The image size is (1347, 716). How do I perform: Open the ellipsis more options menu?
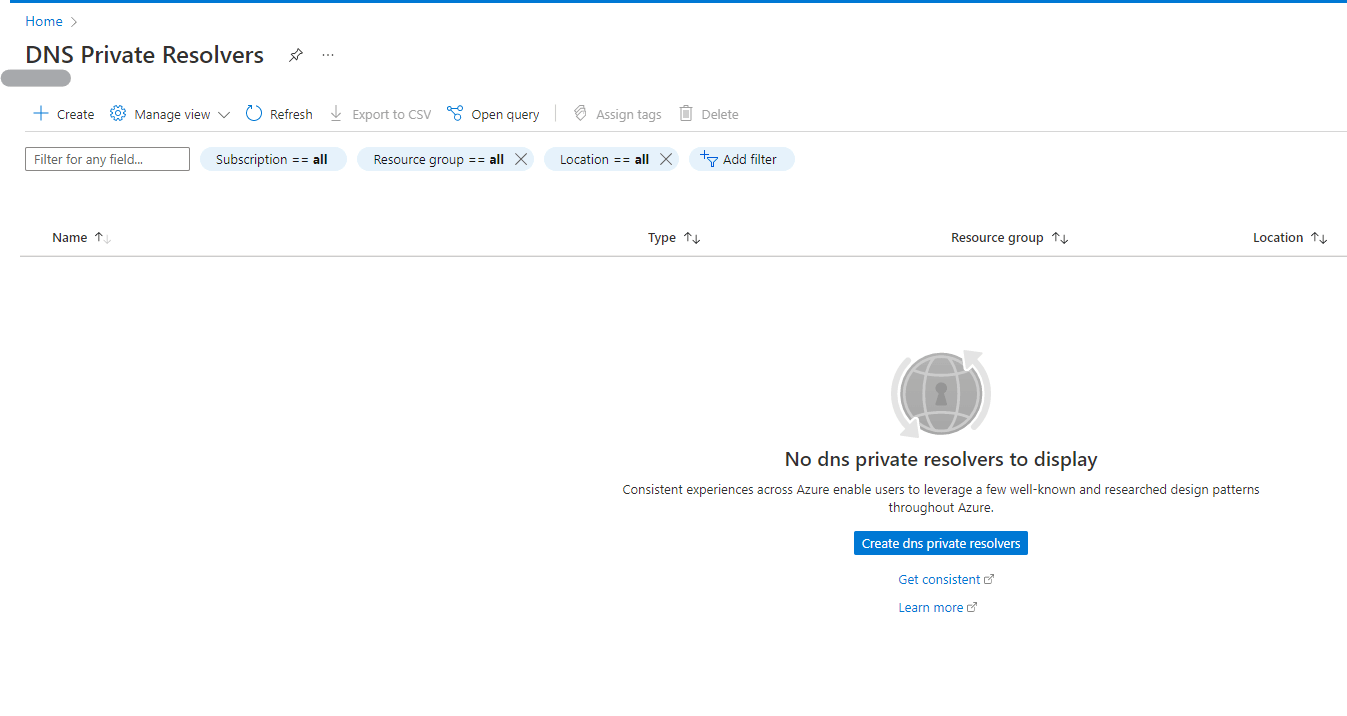coord(328,55)
